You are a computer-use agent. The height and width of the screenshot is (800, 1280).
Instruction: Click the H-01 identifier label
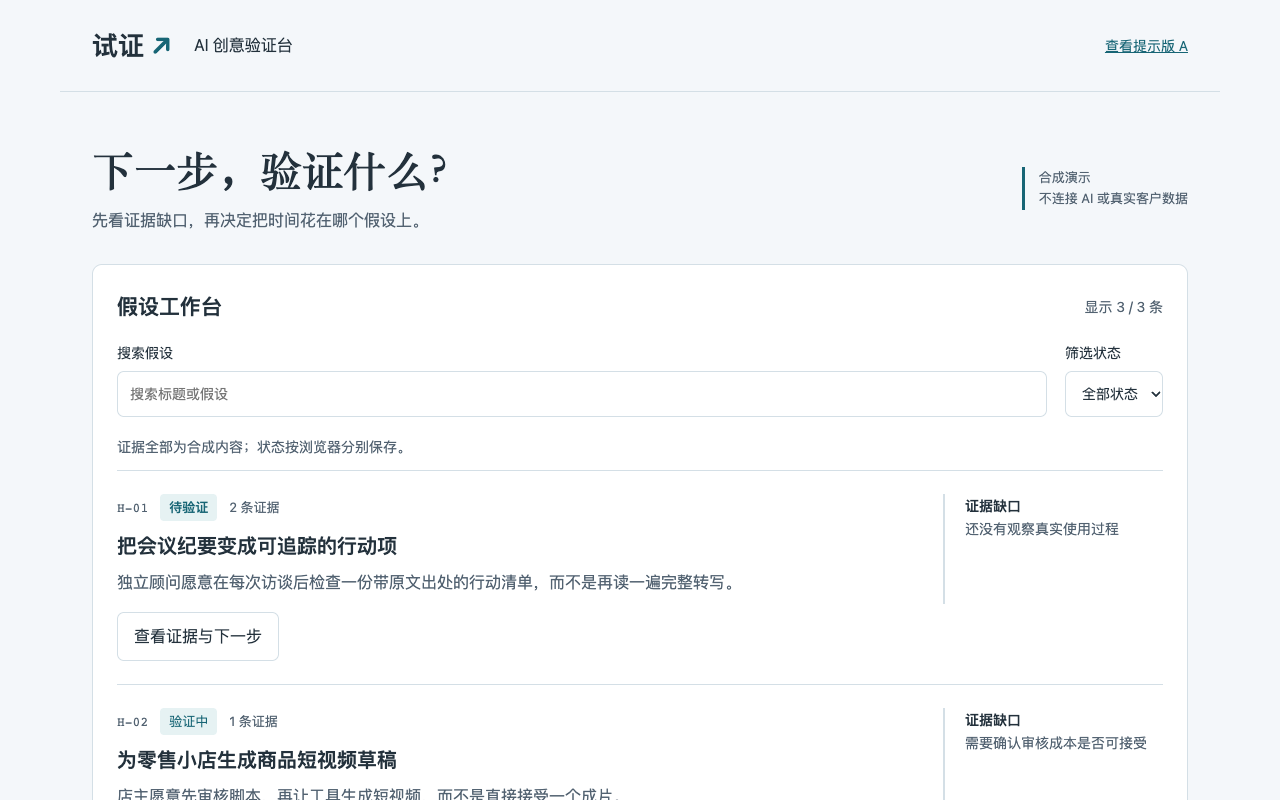click(x=133, y=508)
